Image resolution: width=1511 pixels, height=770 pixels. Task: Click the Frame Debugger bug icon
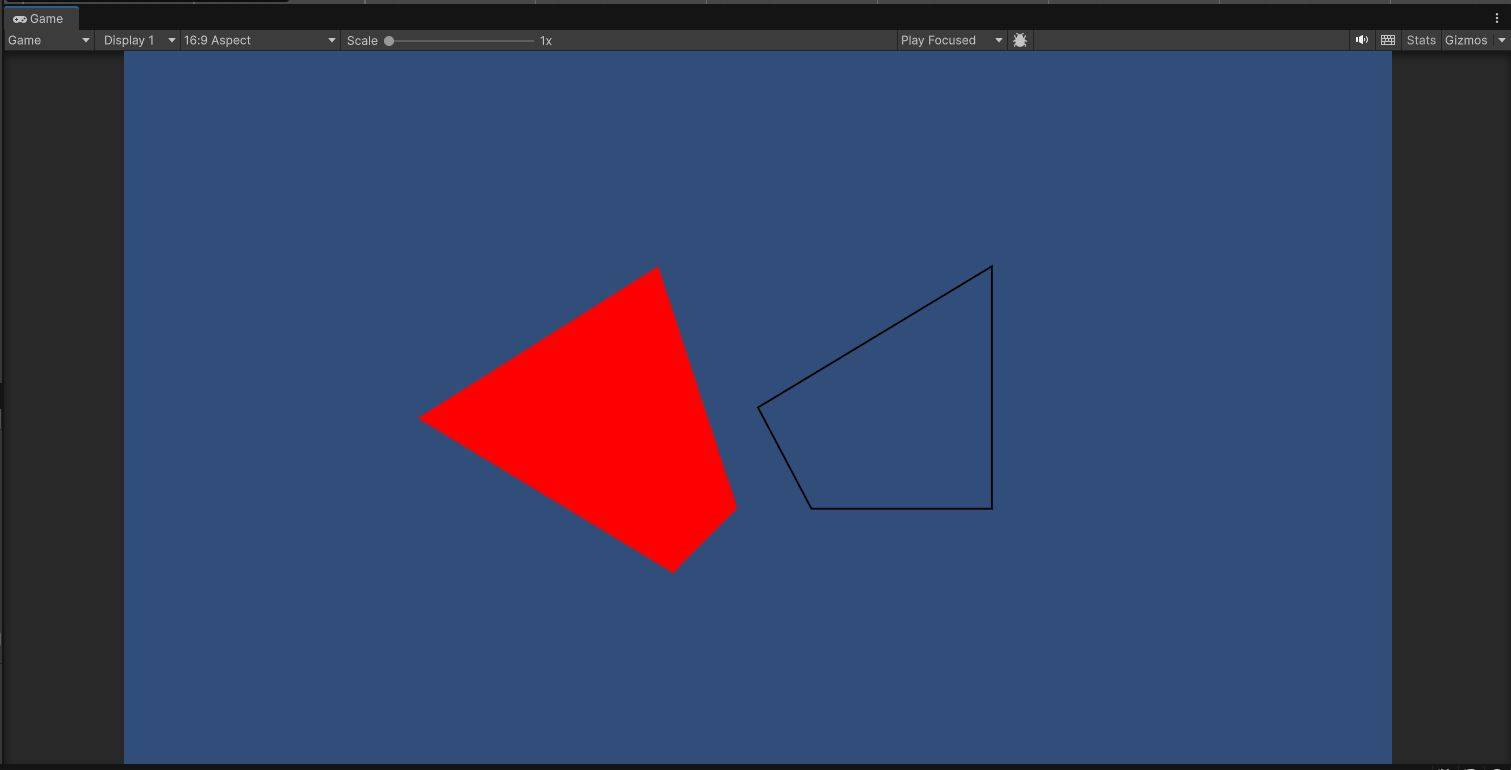click(x=1020, y=40)
